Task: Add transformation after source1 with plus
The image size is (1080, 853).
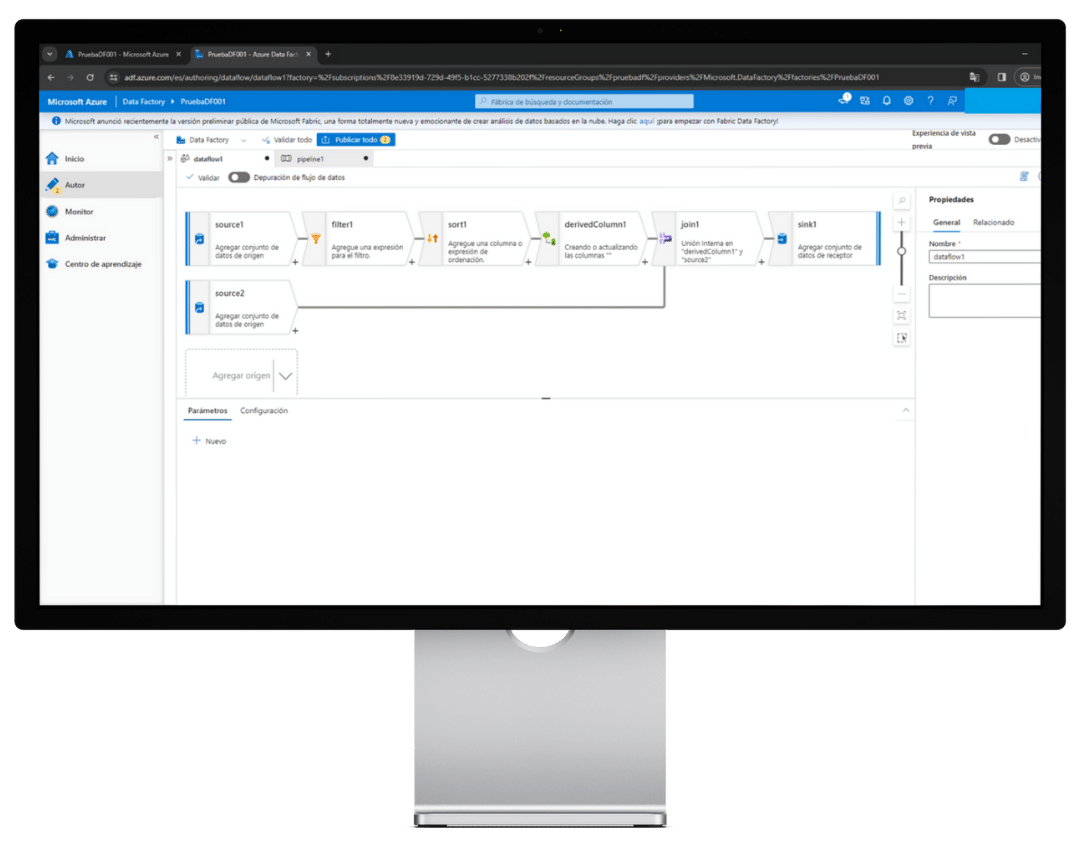Action: coord(295,262)
